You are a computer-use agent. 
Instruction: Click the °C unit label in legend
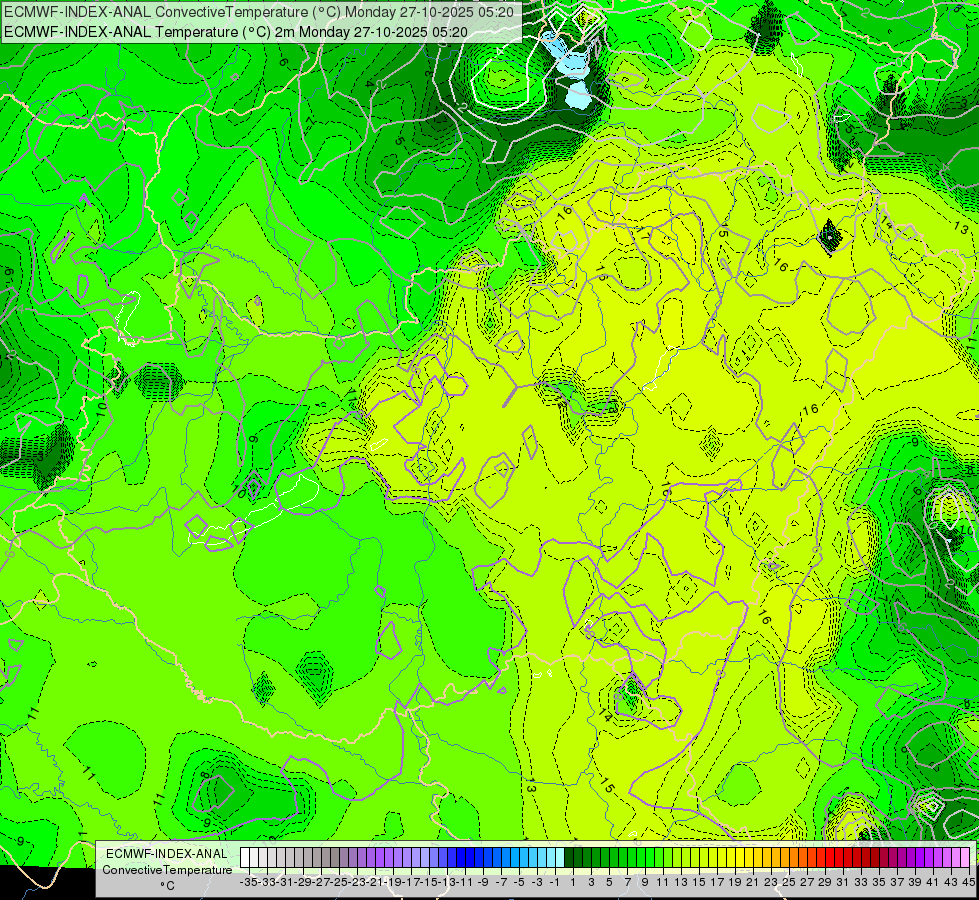(167, 886)
